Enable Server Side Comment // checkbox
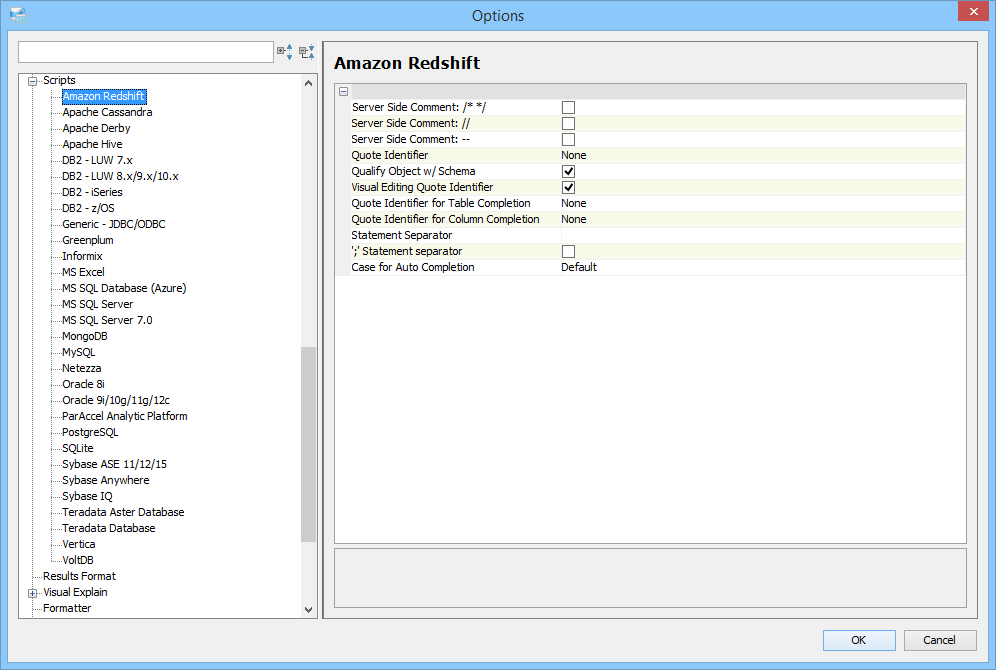The image size is (996, 670). 569,123
